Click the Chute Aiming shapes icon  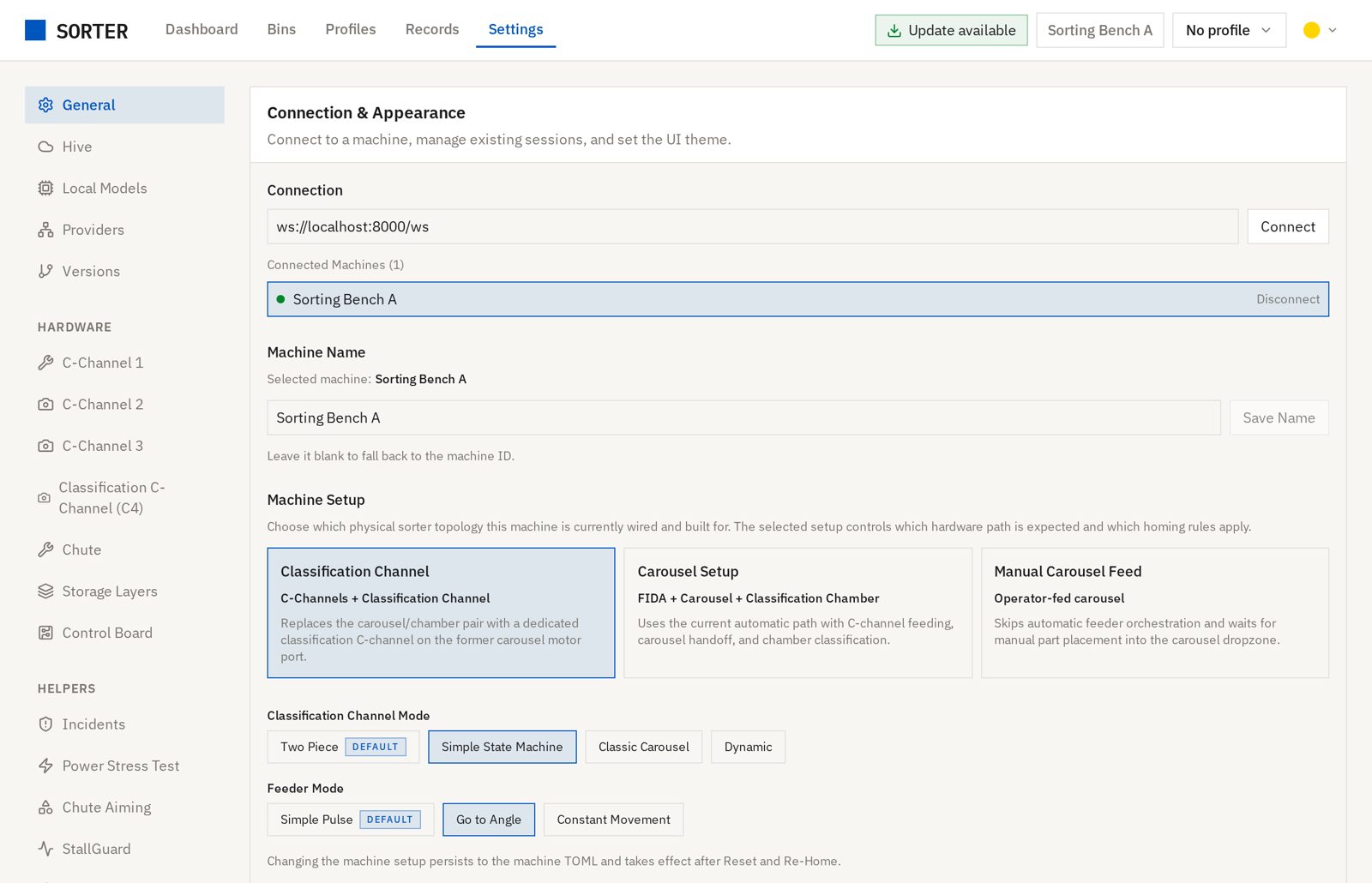[x=45, y=808]
